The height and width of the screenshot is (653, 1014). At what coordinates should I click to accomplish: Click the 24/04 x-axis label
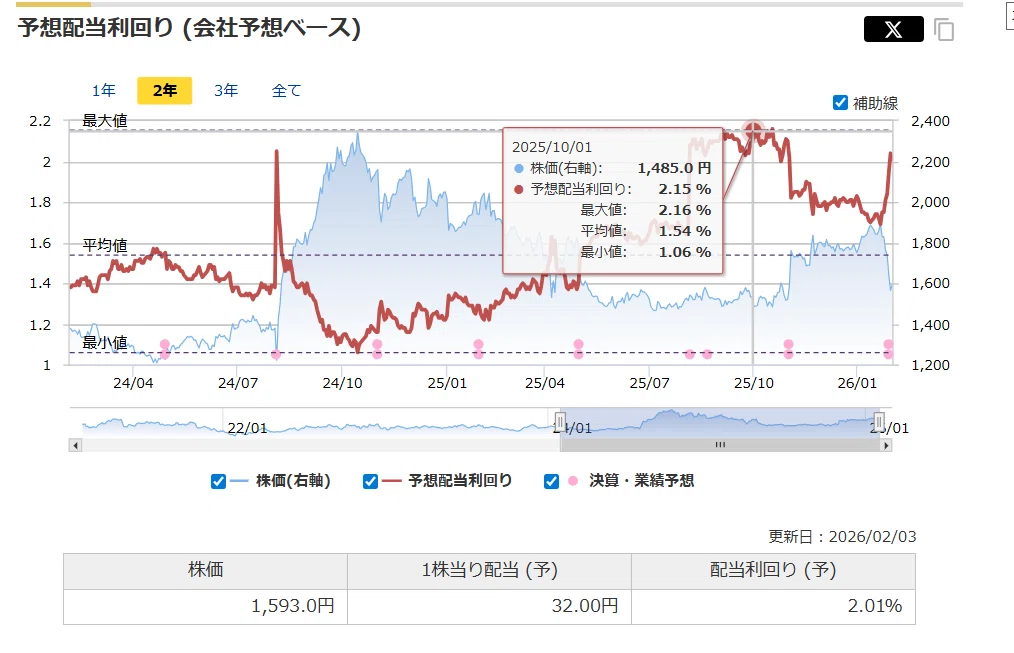coord(133,383)
